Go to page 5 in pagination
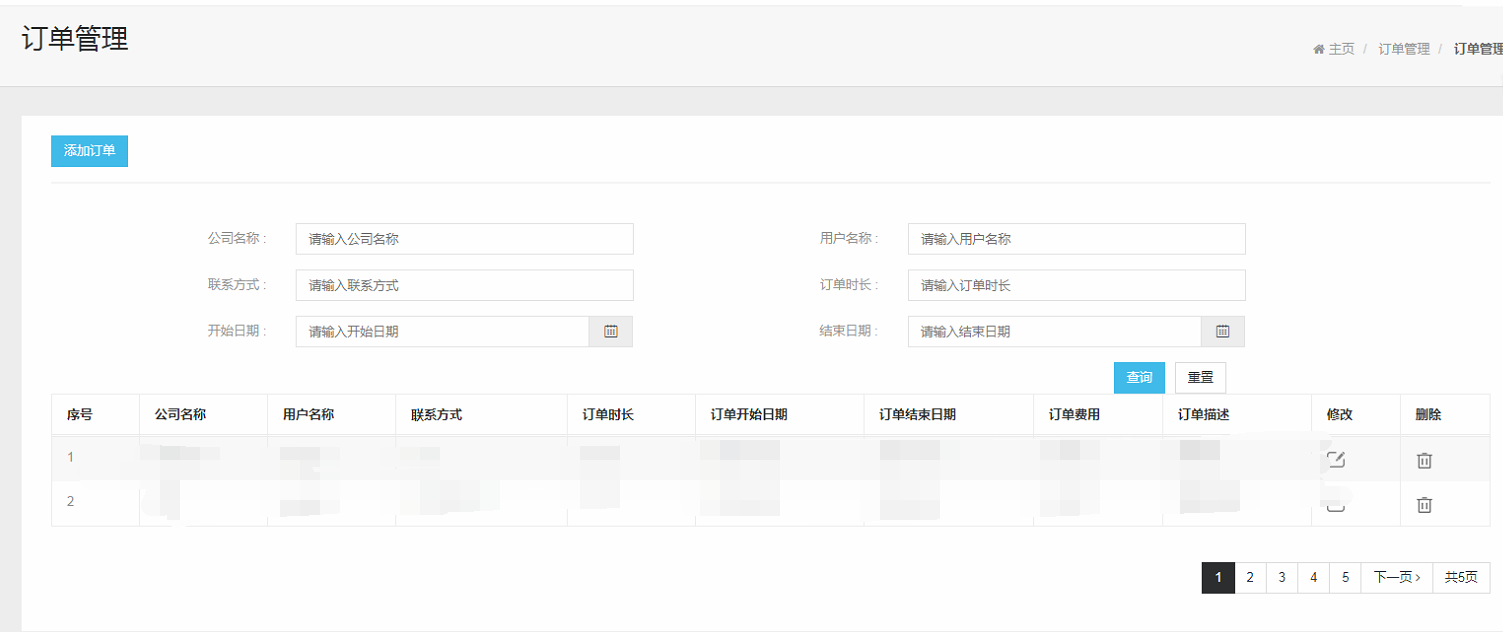The width and height of the screenshot is (1503, 632). [x=1345, y=577]
